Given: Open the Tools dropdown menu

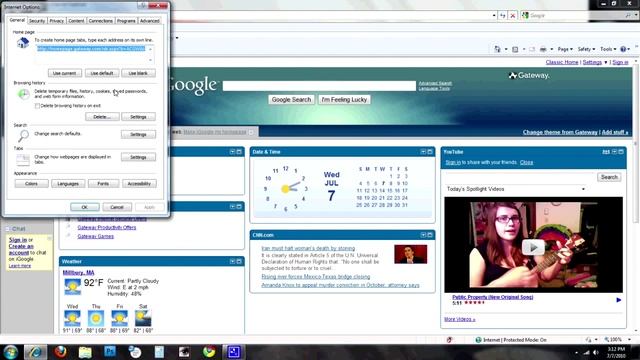Looking at the screenshot, I should (x=608, y=49).
